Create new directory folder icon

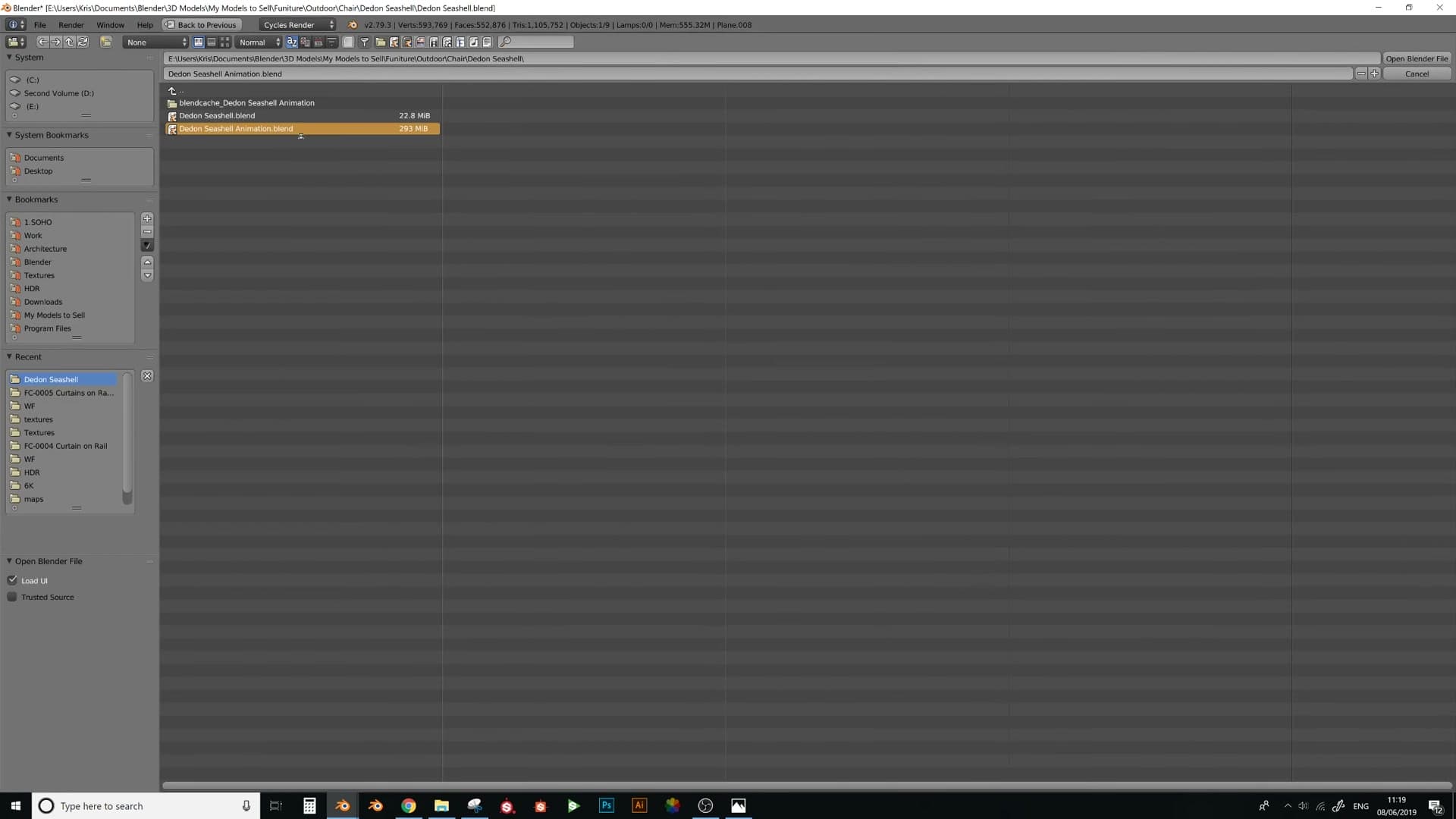[106, 42]
